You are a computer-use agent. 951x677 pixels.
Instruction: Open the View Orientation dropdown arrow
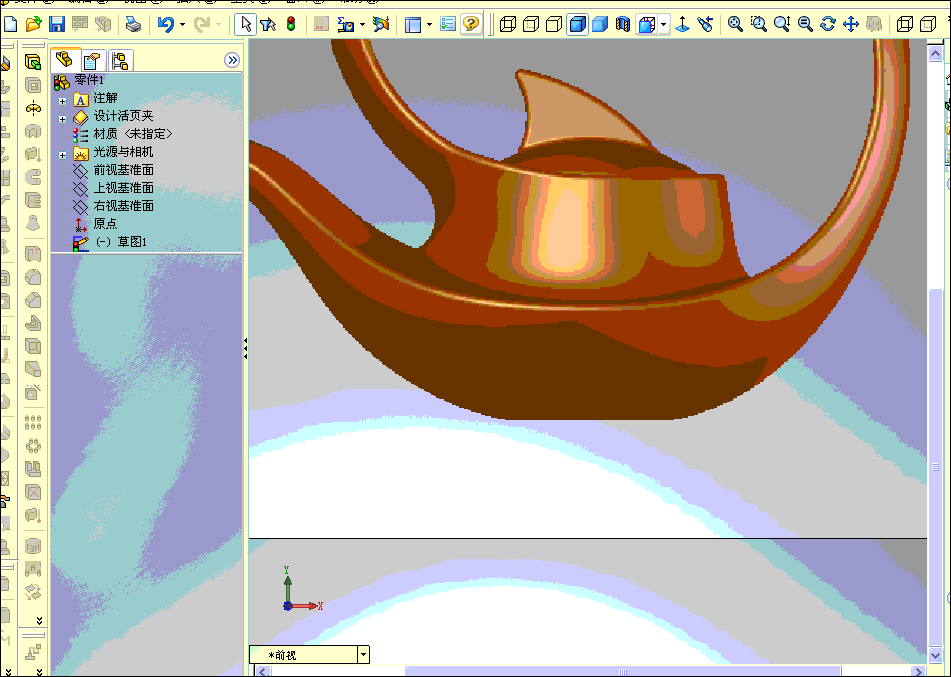pos(664,25)
